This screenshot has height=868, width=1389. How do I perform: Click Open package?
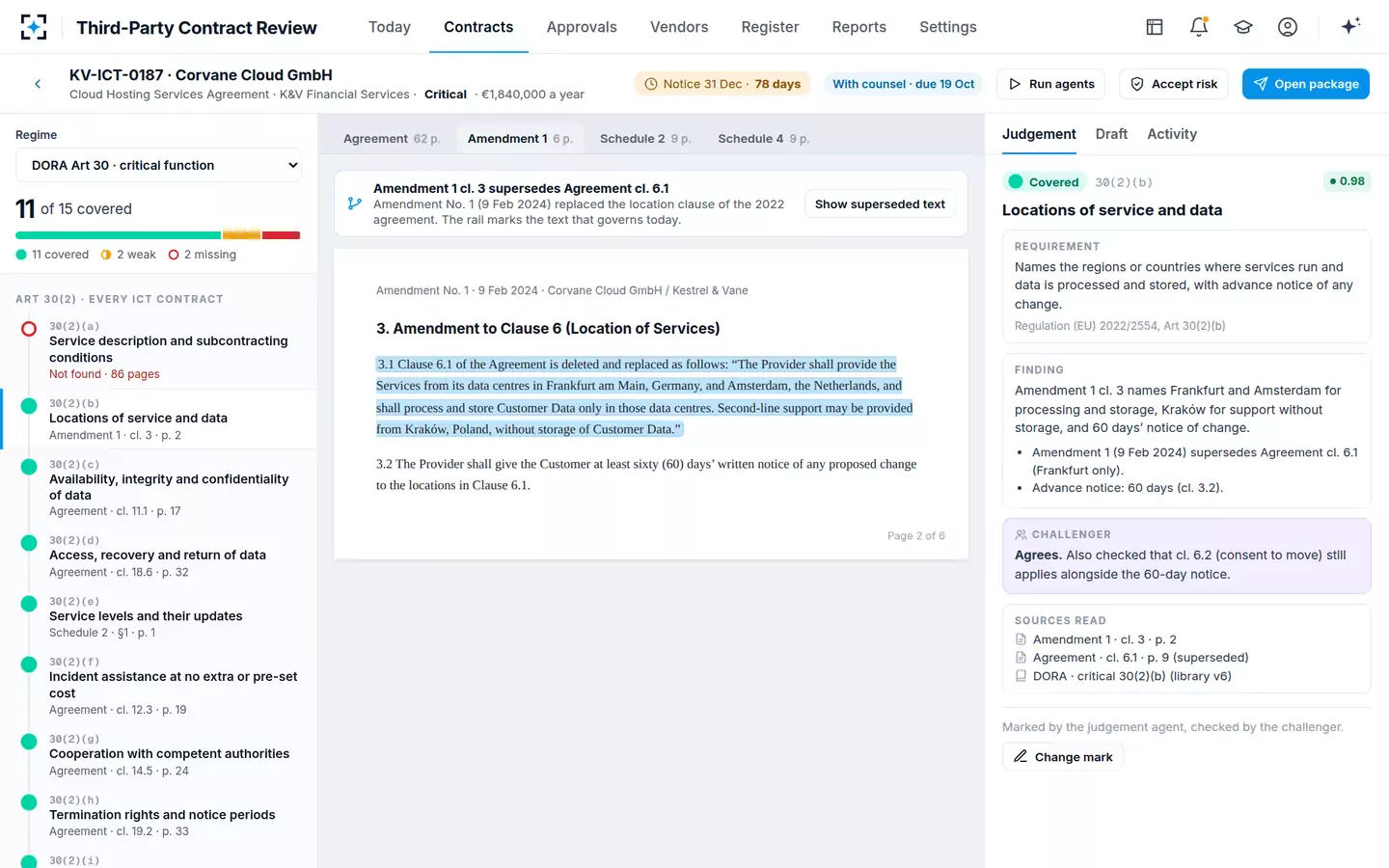(x=1306, y=84)
